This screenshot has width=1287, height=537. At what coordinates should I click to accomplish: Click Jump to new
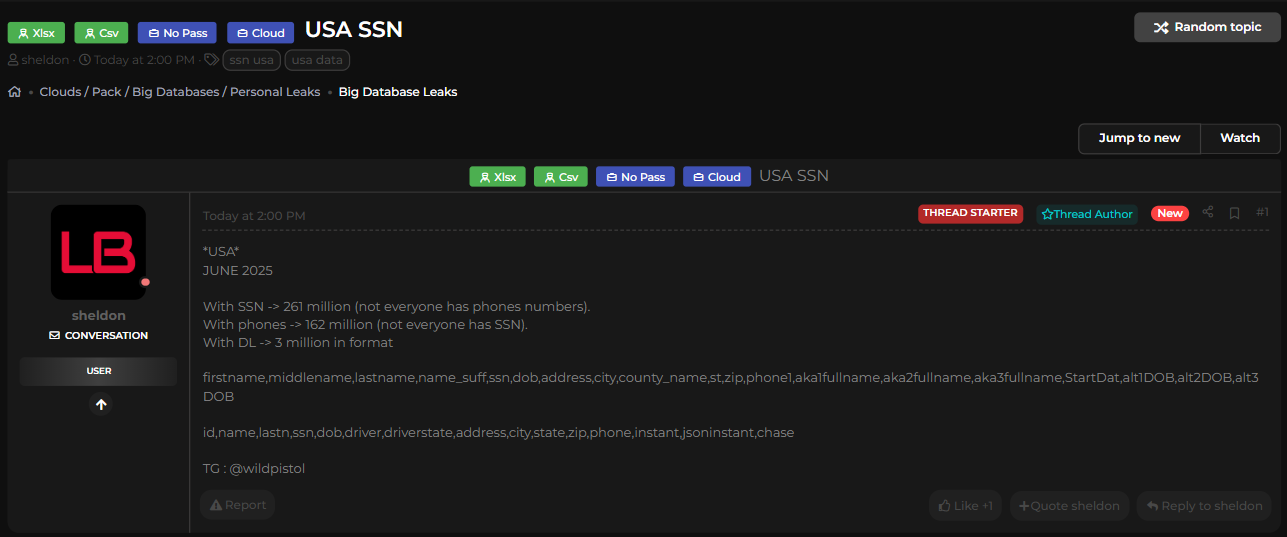click(x=1139, y=138)
